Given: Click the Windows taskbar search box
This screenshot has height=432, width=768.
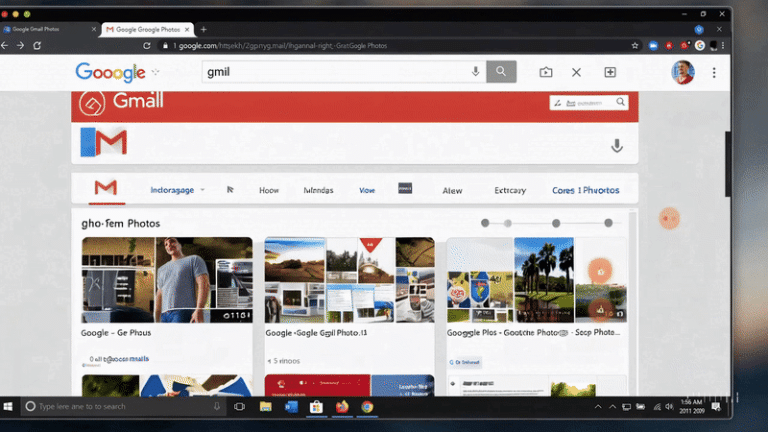Looking at the screenshot, I should [122, 407].
